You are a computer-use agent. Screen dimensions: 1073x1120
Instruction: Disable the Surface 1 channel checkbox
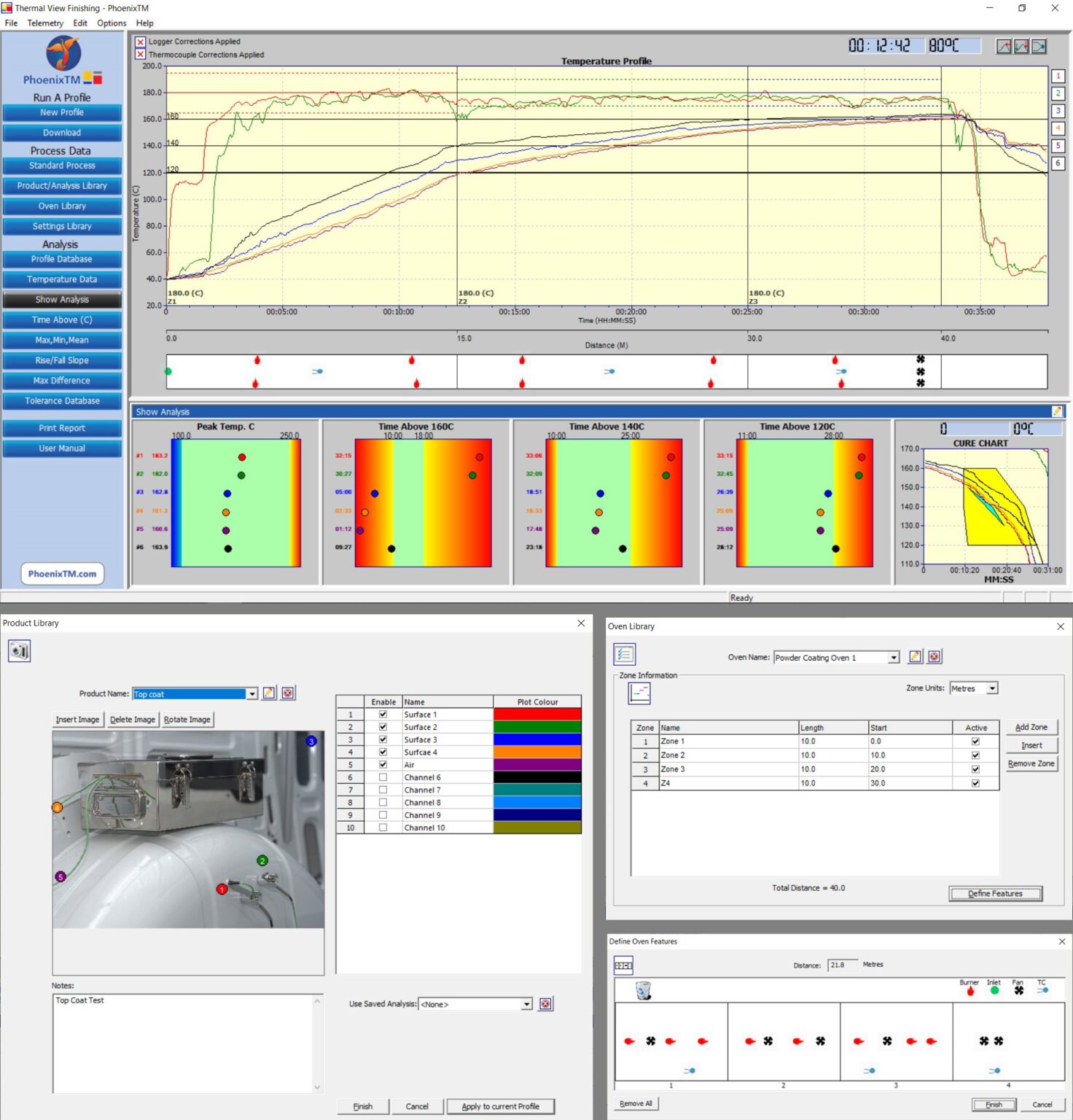[383, 715]
